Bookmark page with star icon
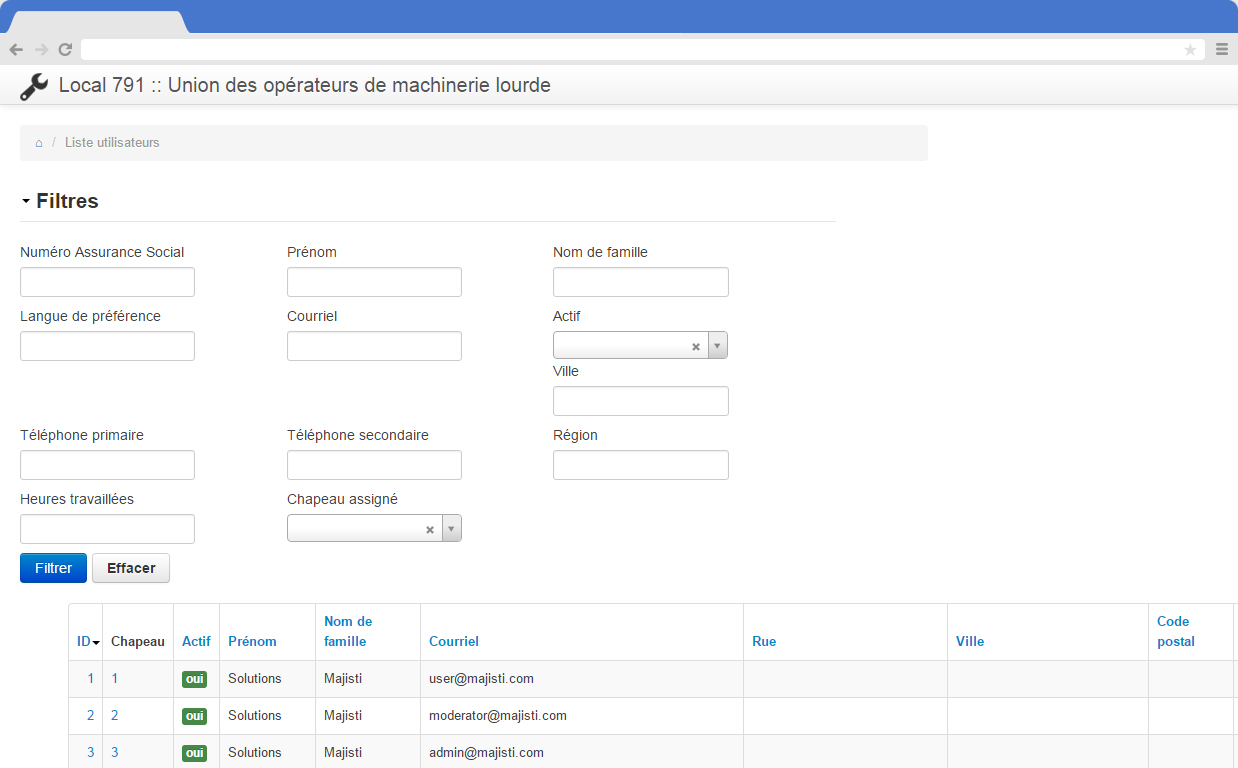 pyautogui.click(x=1190, y=50)
